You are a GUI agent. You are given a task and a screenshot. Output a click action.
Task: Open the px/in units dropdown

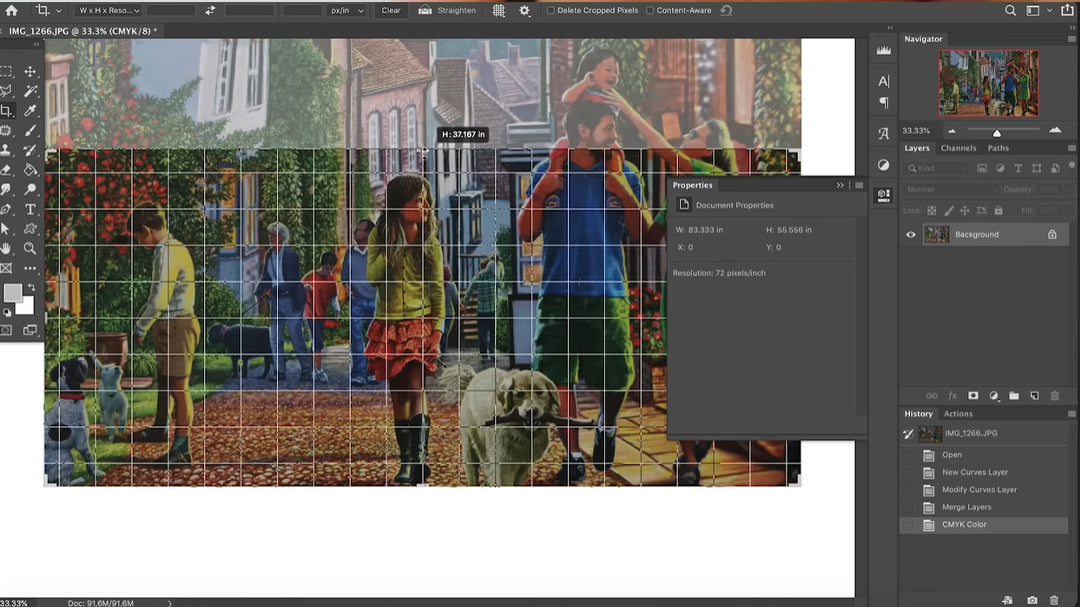click(346, 10)
